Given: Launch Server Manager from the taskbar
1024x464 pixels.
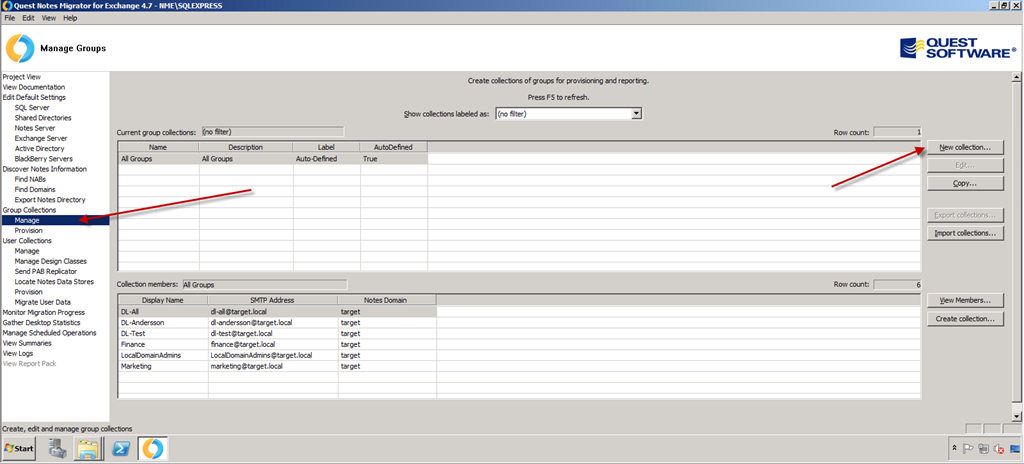Looking at the screenshot, I should 57,448.
